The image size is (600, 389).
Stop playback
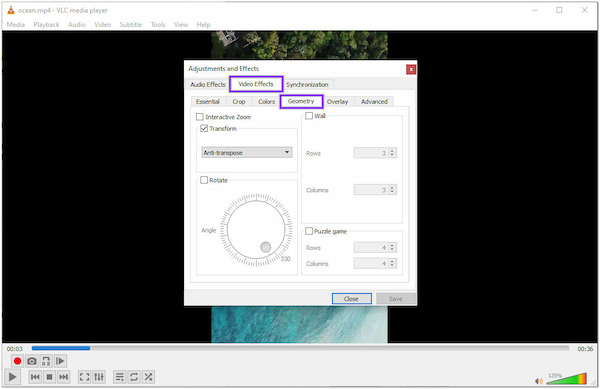[x=49, y=377]
